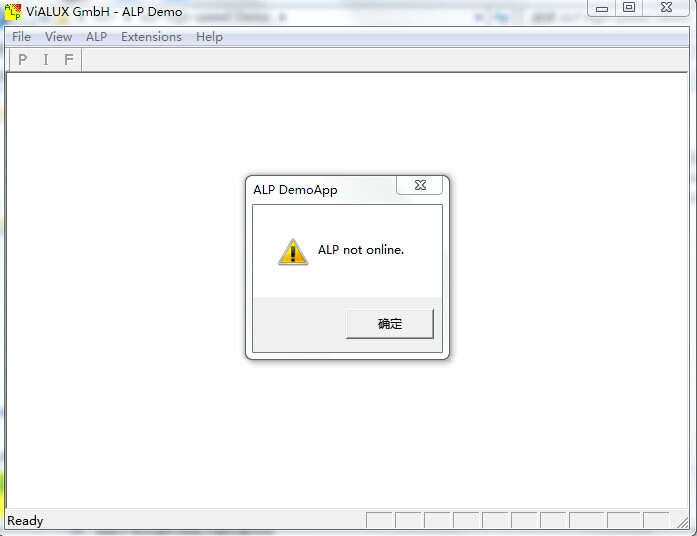Open the Extensions menu
The image size is (697, 536).
(151, 37)
